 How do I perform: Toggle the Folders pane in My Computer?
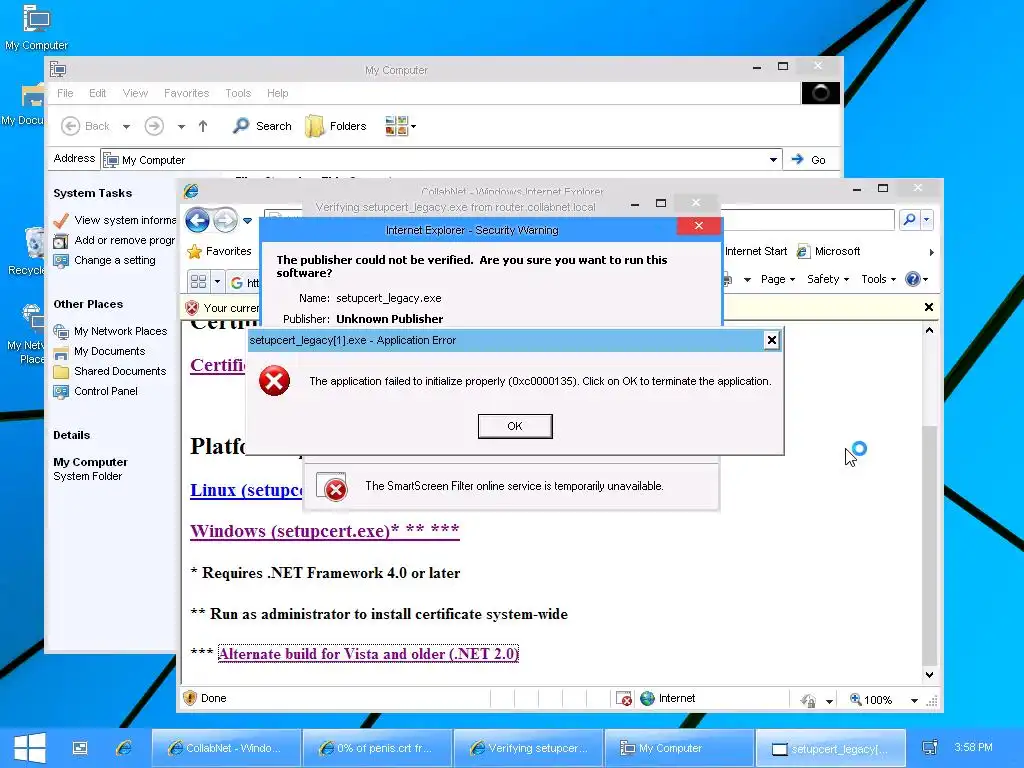click(336, 126)
